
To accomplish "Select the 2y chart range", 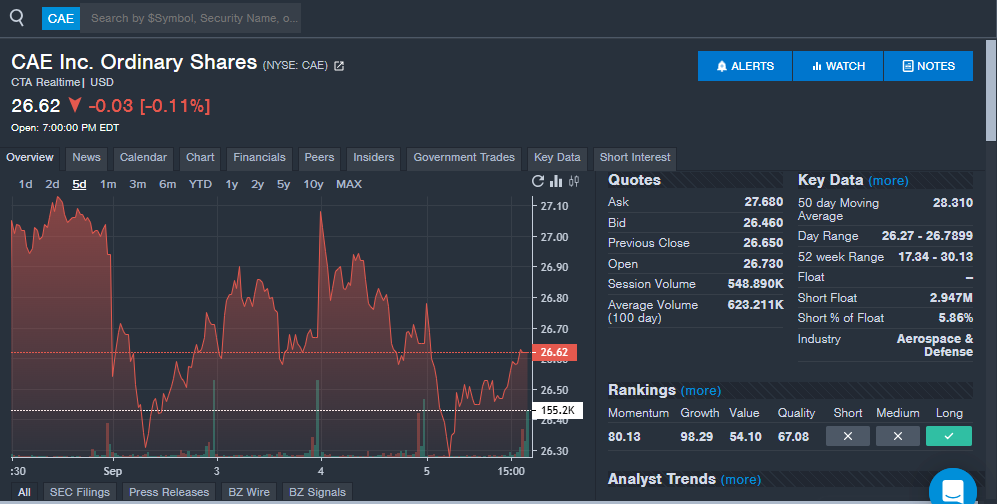I will [x=258, y=184].
